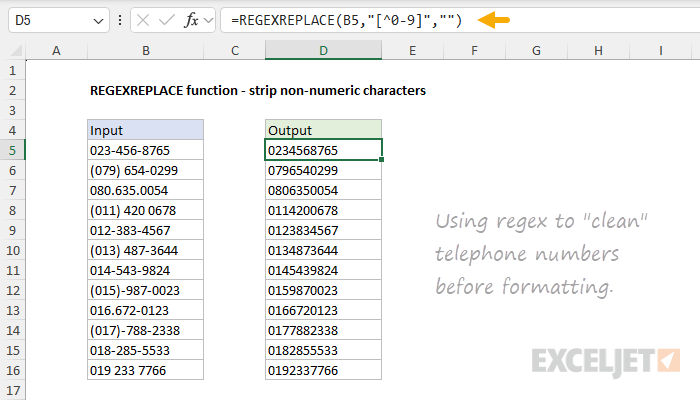Screen dimensions: 700x400
Task: Select row 3 header
Action: pyautogui.click(x=12, y=110)
